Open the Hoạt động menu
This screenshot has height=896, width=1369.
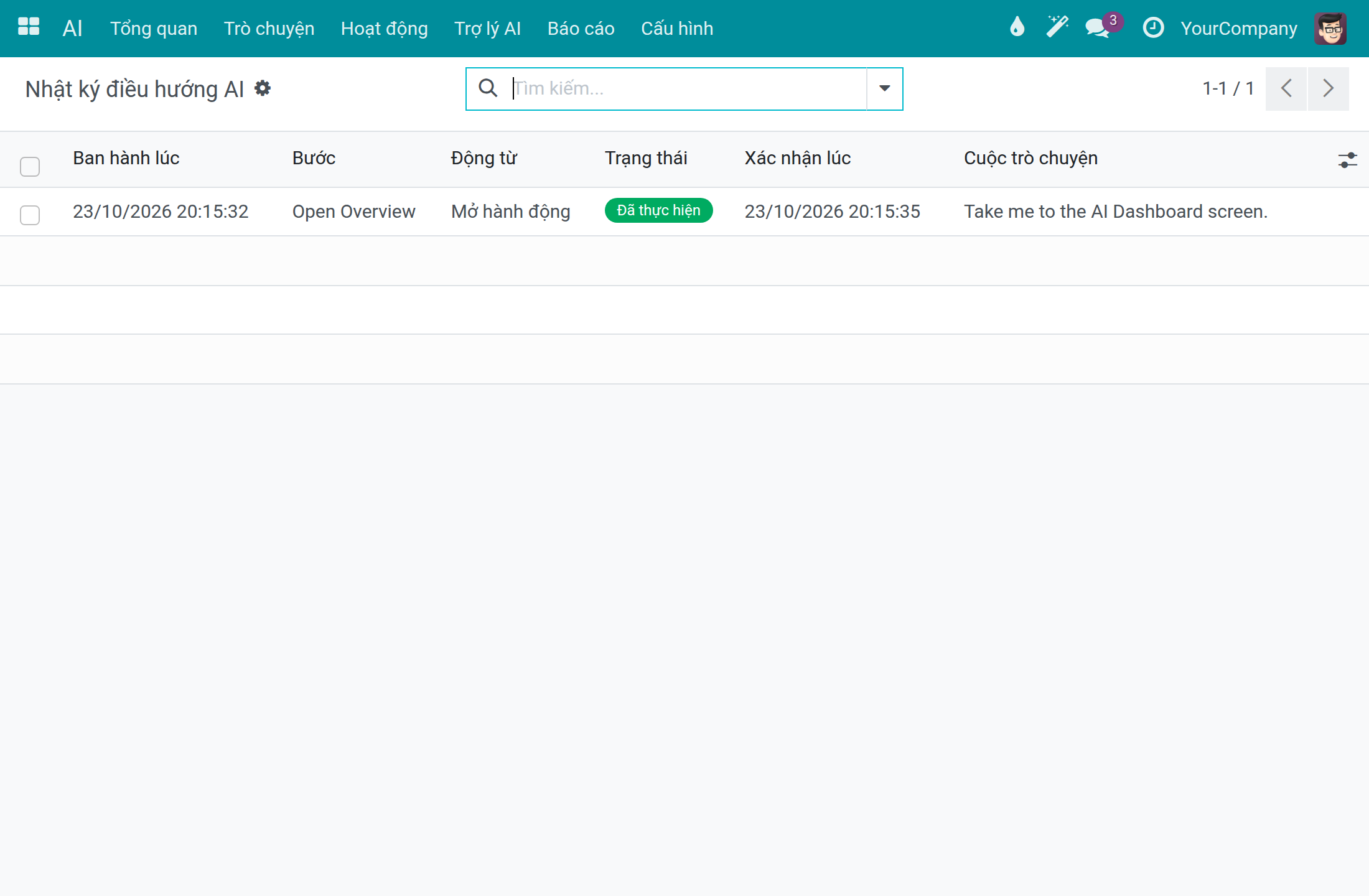tap(385, 29)
